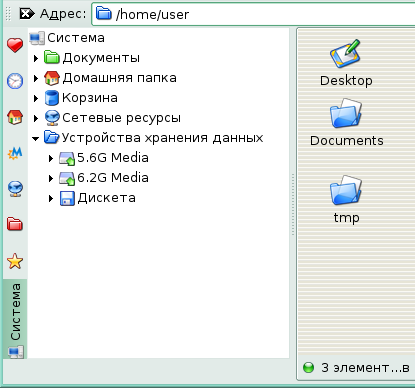The image size is (415, 388).
Task: Open the home folder sidebar tab icon
Action: [15, 117]
